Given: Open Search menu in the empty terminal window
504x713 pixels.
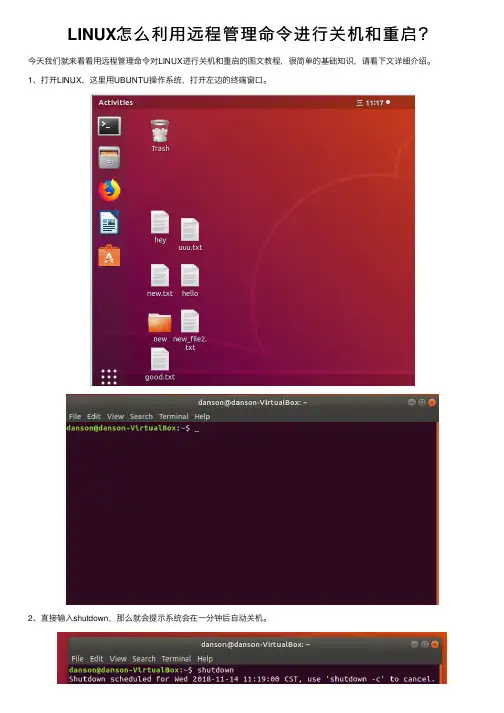Looking at the screenshot, I should click(x=141, y=417).
